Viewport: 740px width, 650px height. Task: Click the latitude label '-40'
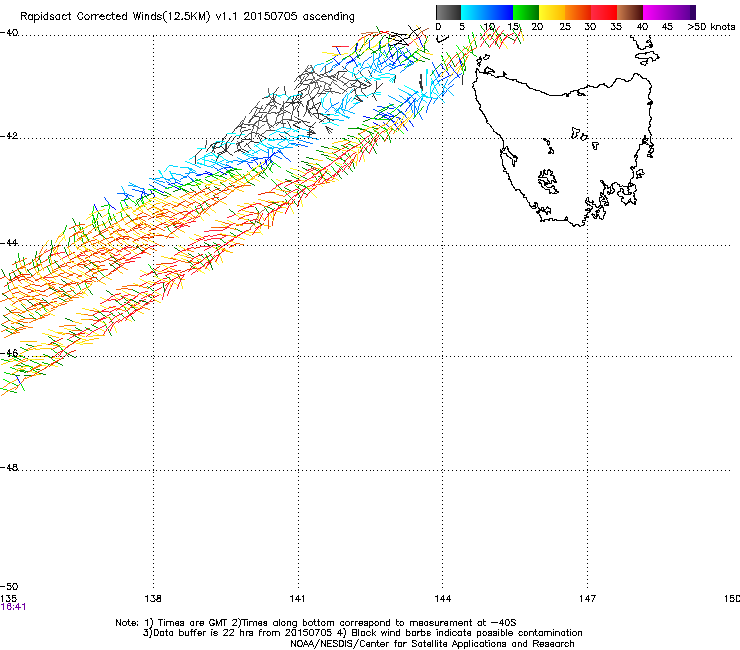coord(9,33)
